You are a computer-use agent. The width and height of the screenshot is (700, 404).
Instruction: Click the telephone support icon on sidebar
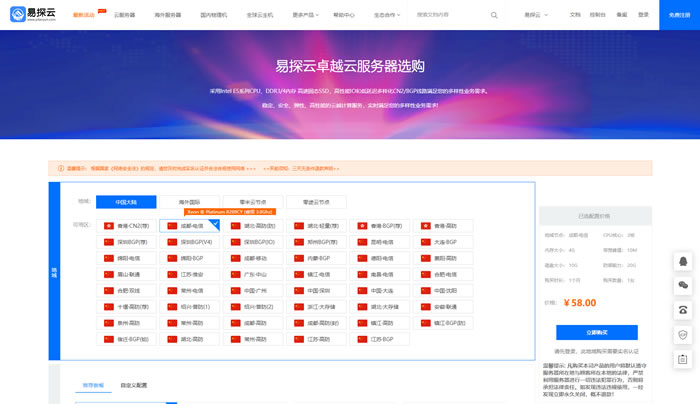(683, 308)
